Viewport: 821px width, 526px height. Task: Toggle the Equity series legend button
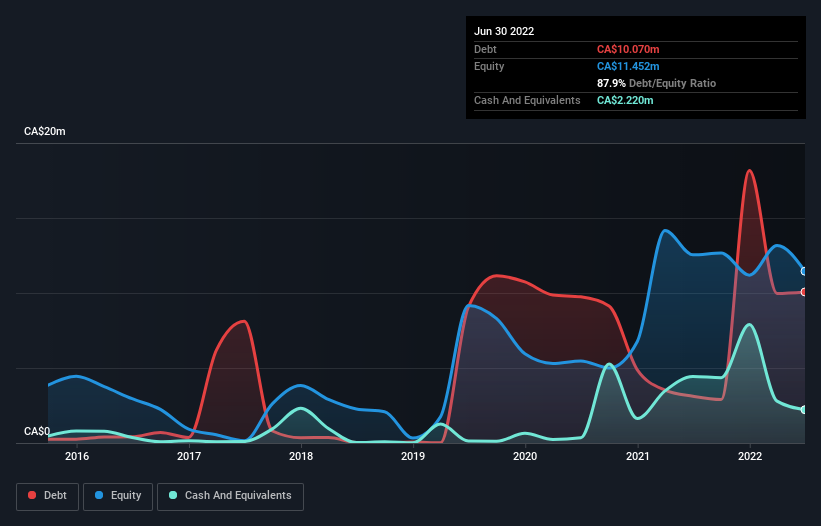pyautogui.click(x=118, y=496)
